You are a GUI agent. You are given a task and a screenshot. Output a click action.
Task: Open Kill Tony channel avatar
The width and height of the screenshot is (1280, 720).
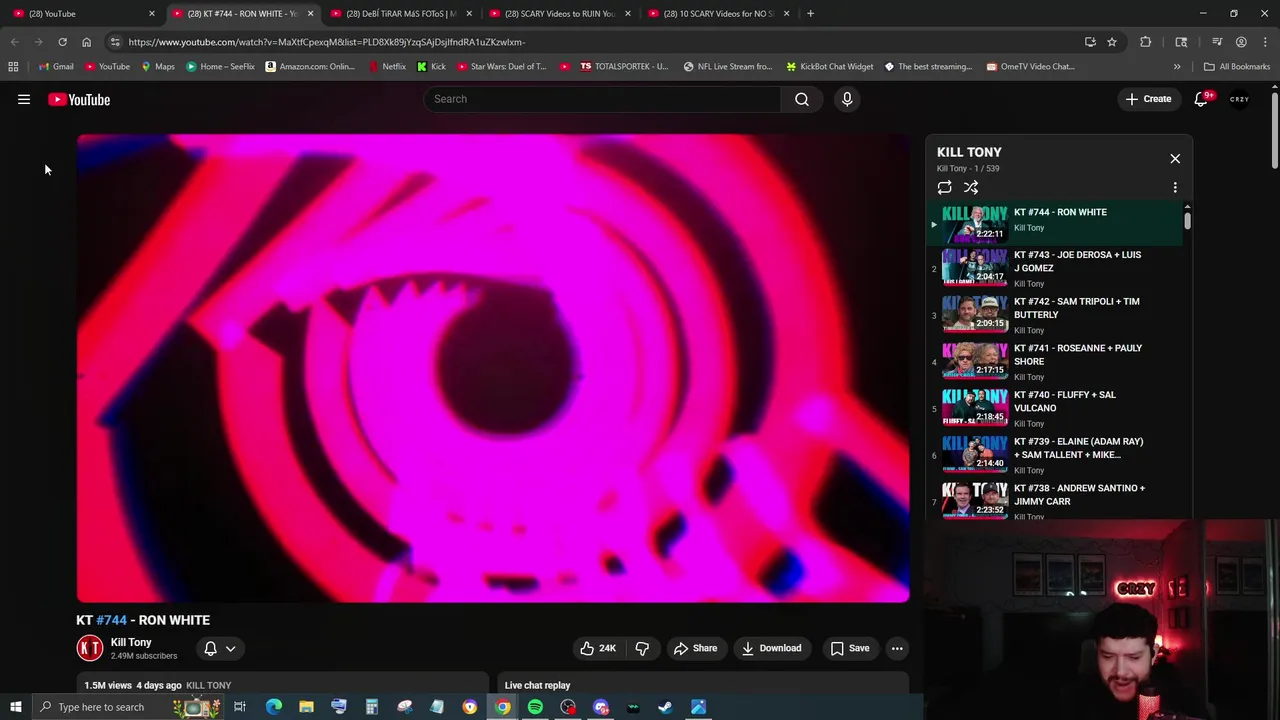tap(90, 648)
